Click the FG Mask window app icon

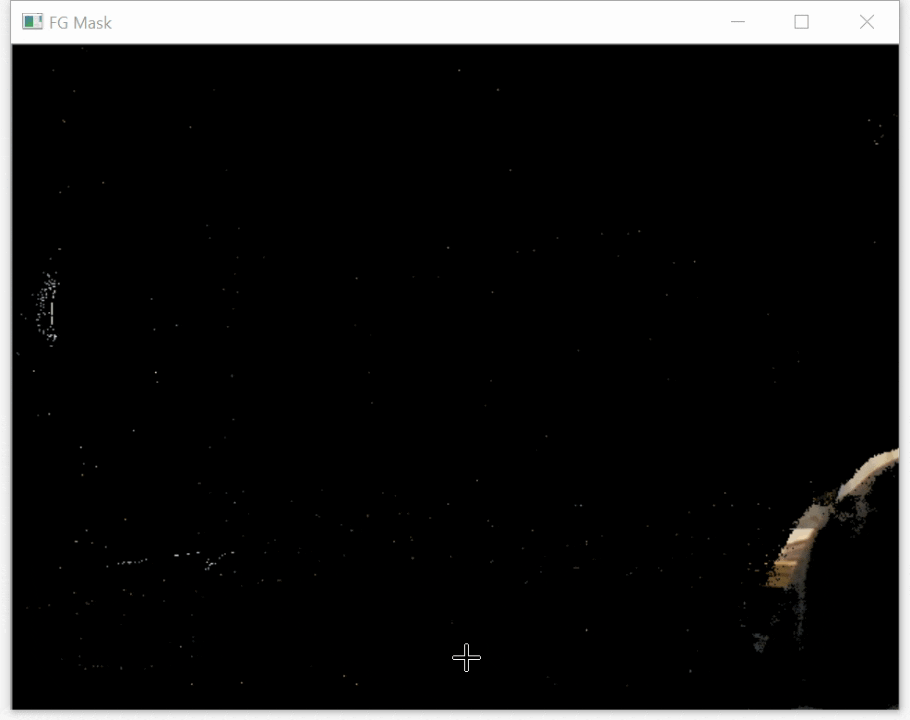32,22
